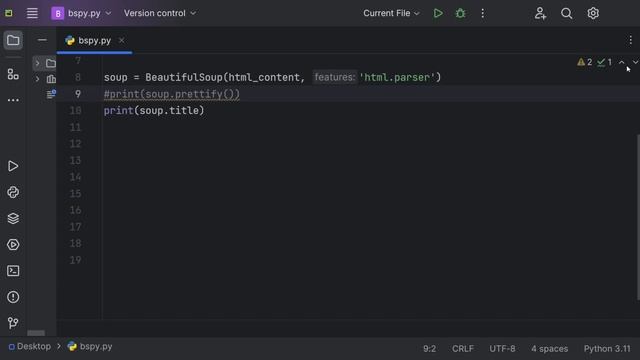
Task: Expand the project folder tree node
Action: coord(38,63)
